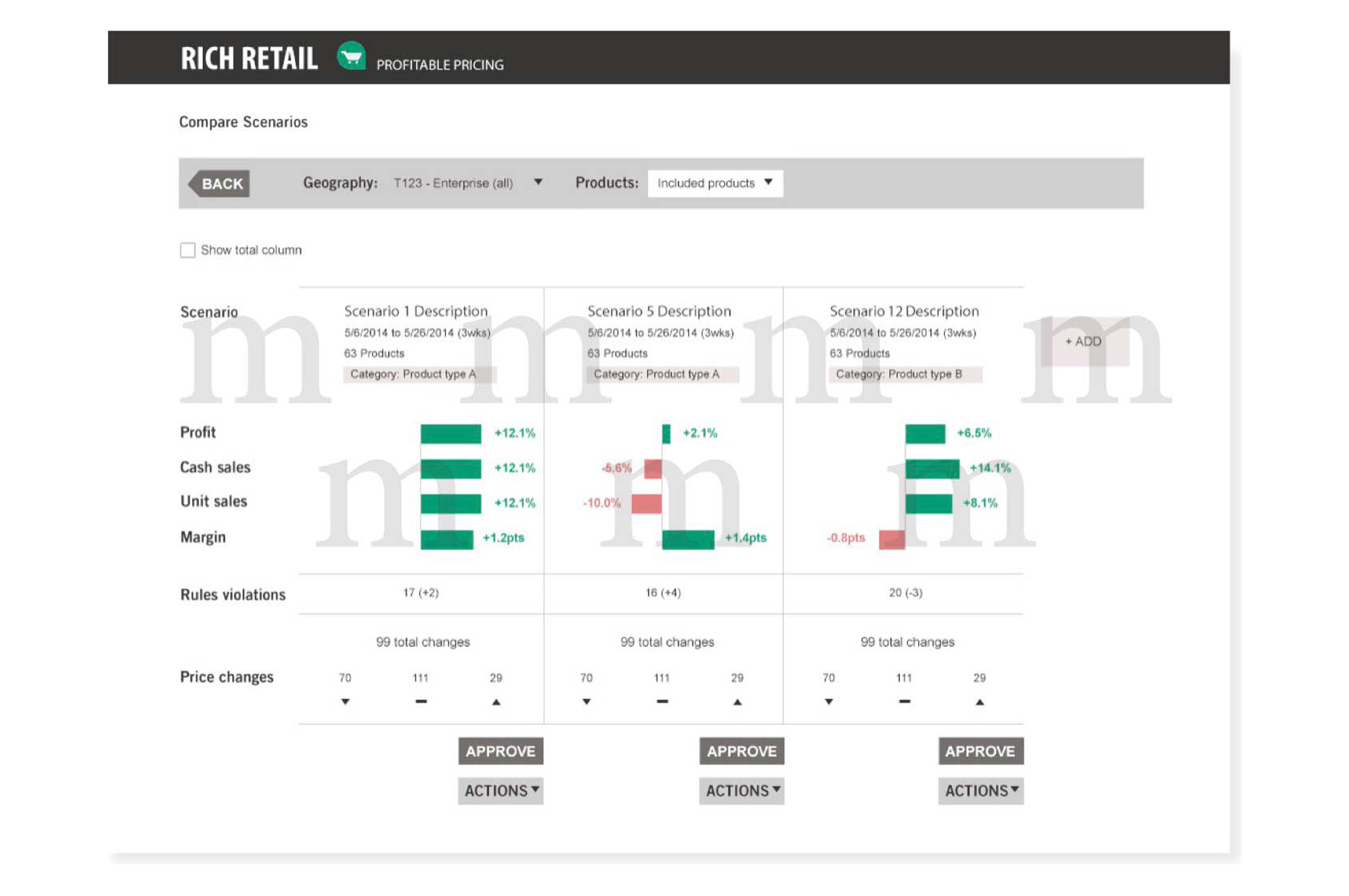The width and height of the screenshot is (1349, 896).
Task: Click the green shopping cart logo icon
Action: pos(351,56)
